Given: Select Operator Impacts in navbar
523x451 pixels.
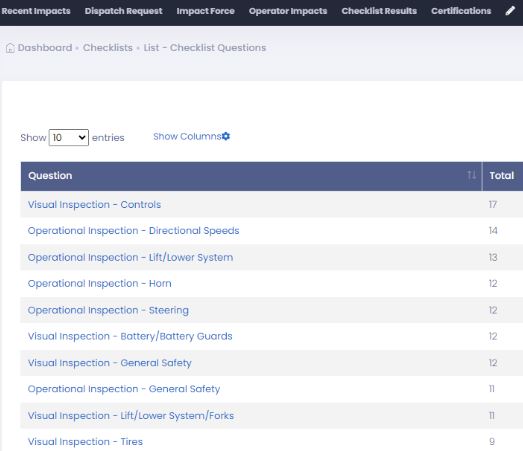Looking at the screenshot, I should (x=288, y=11).
